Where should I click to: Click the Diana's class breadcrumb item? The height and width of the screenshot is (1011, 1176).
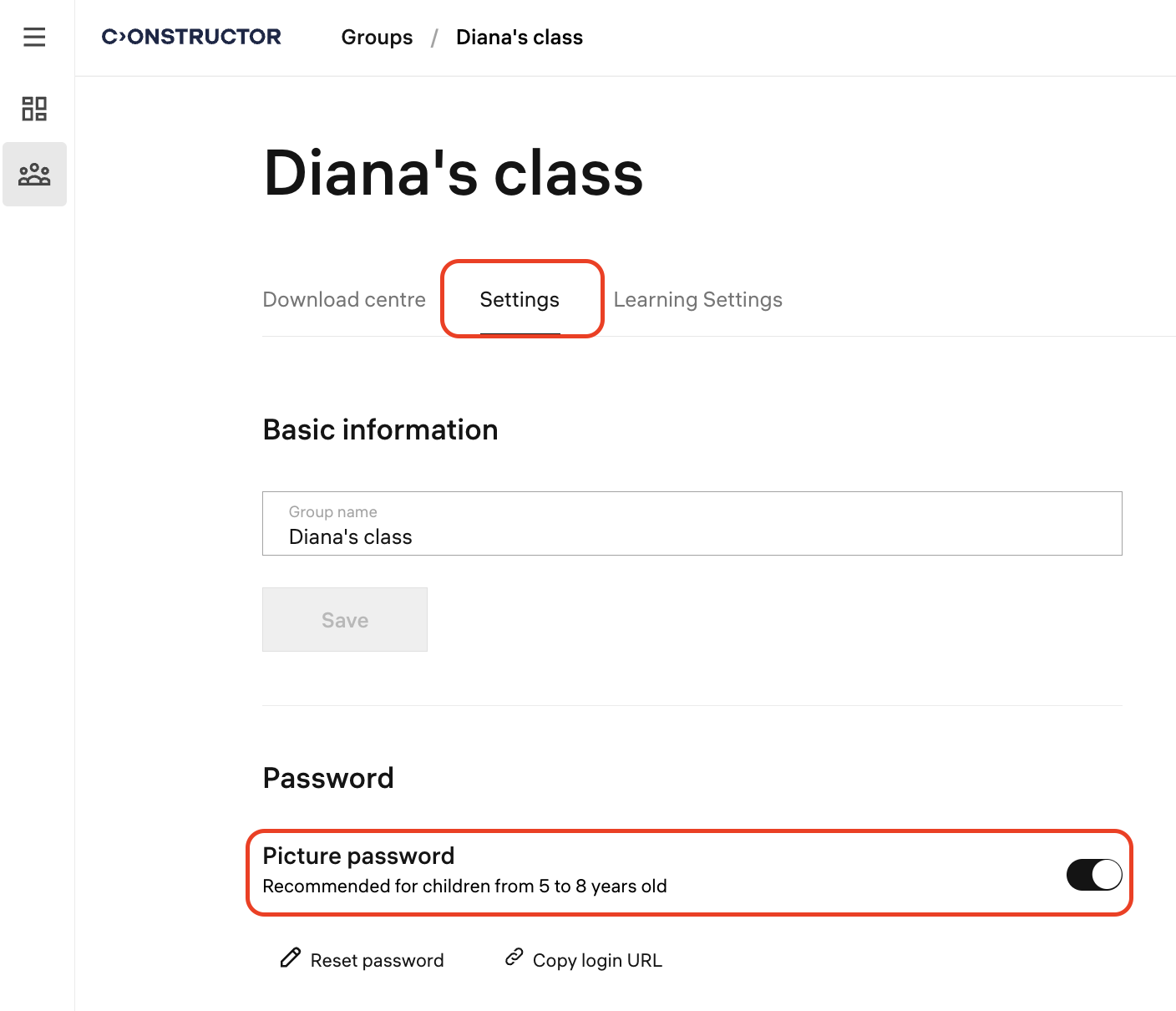[519, 38]
